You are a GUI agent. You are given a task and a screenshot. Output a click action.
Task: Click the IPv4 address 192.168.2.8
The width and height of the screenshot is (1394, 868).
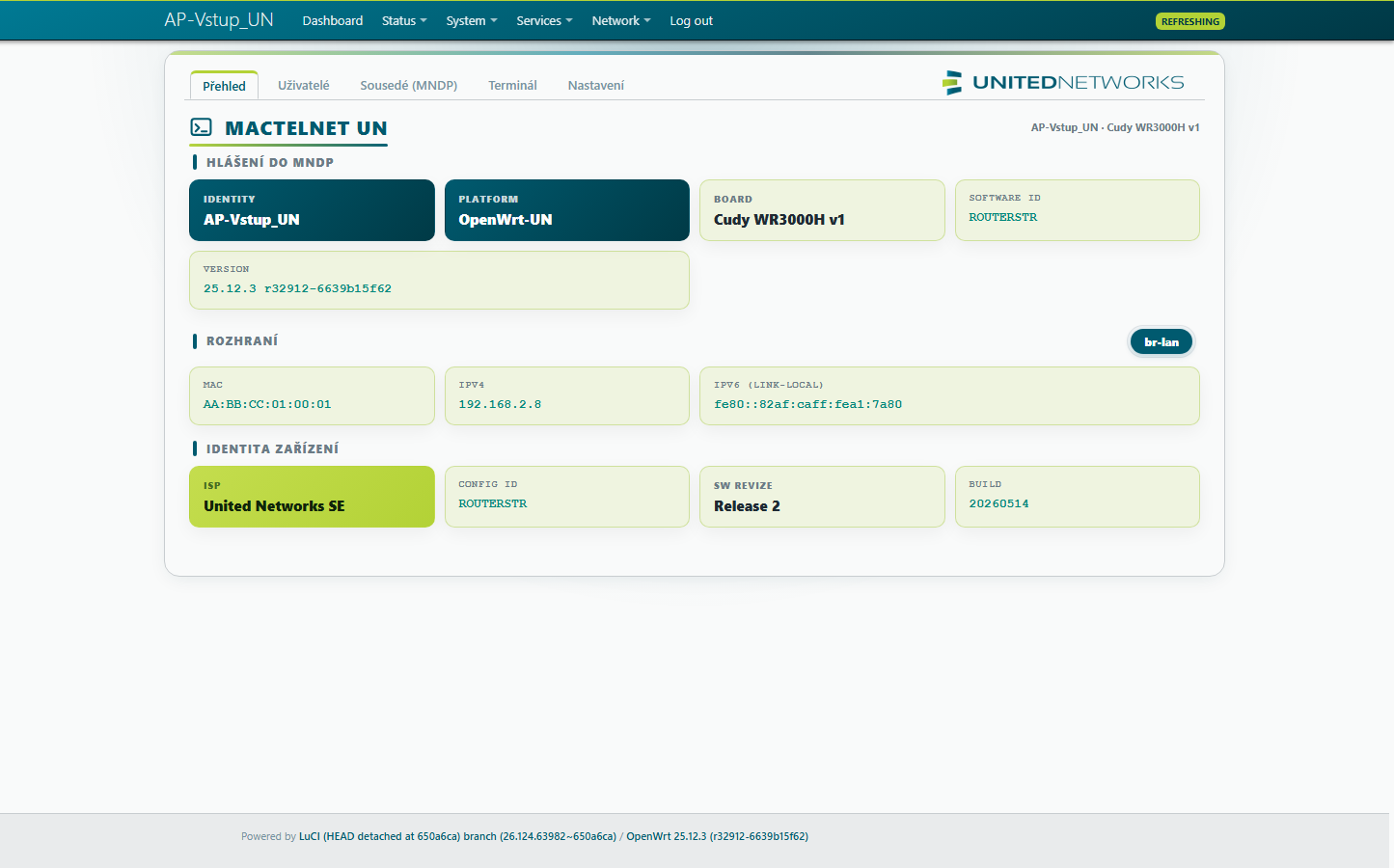coord(500,404)
